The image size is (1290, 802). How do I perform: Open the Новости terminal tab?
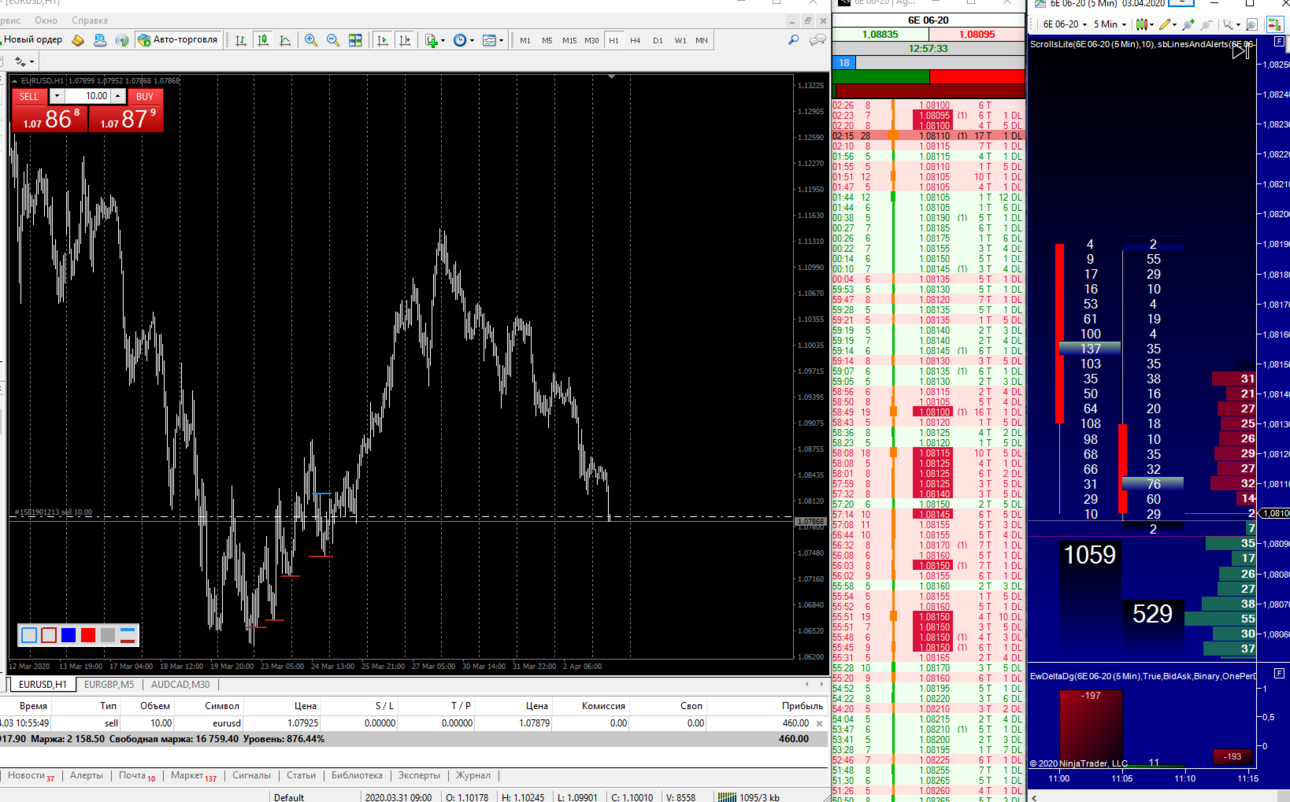pos(30,776)
